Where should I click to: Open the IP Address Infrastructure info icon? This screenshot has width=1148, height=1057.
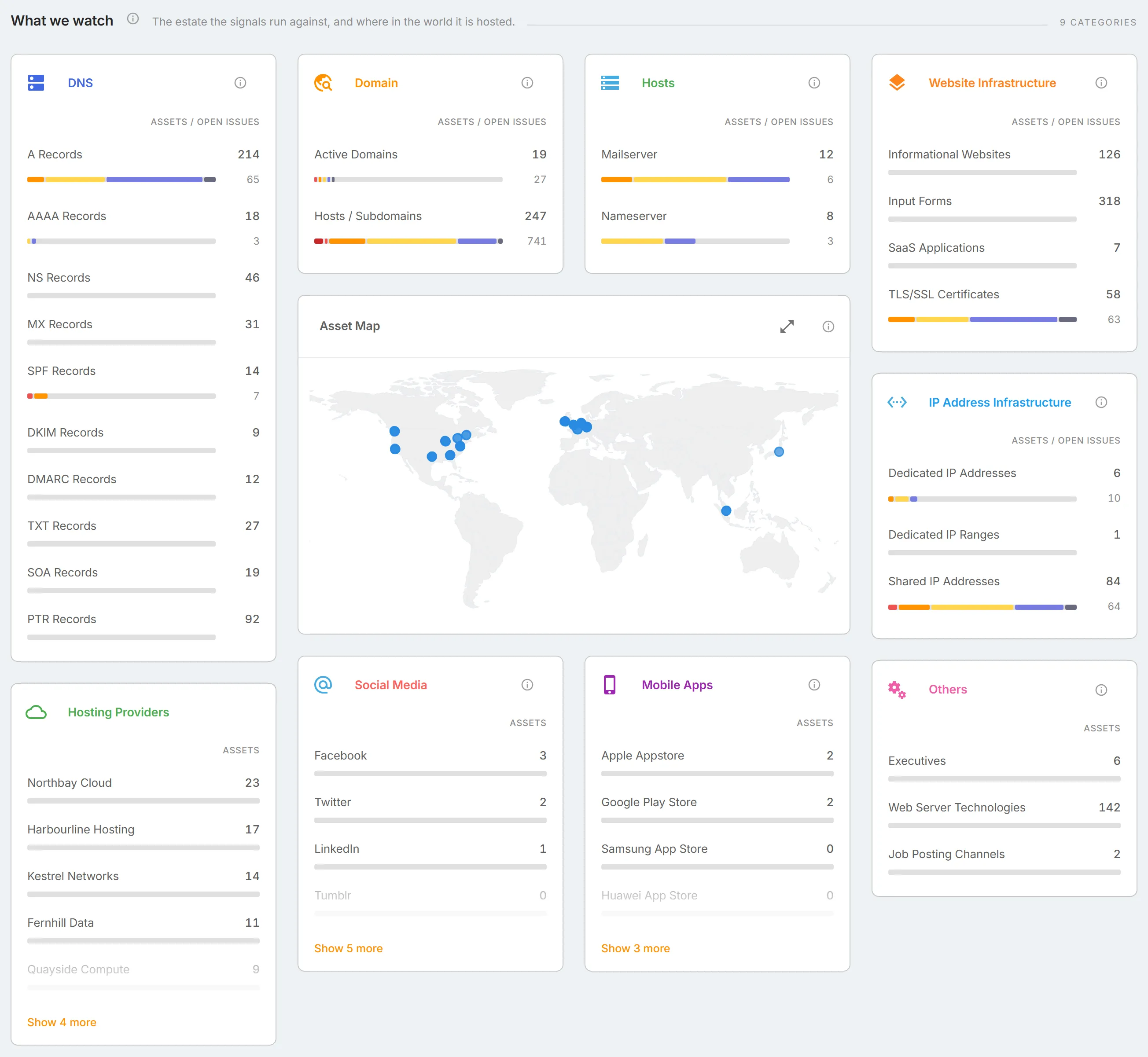click(x=1101, y=403)
